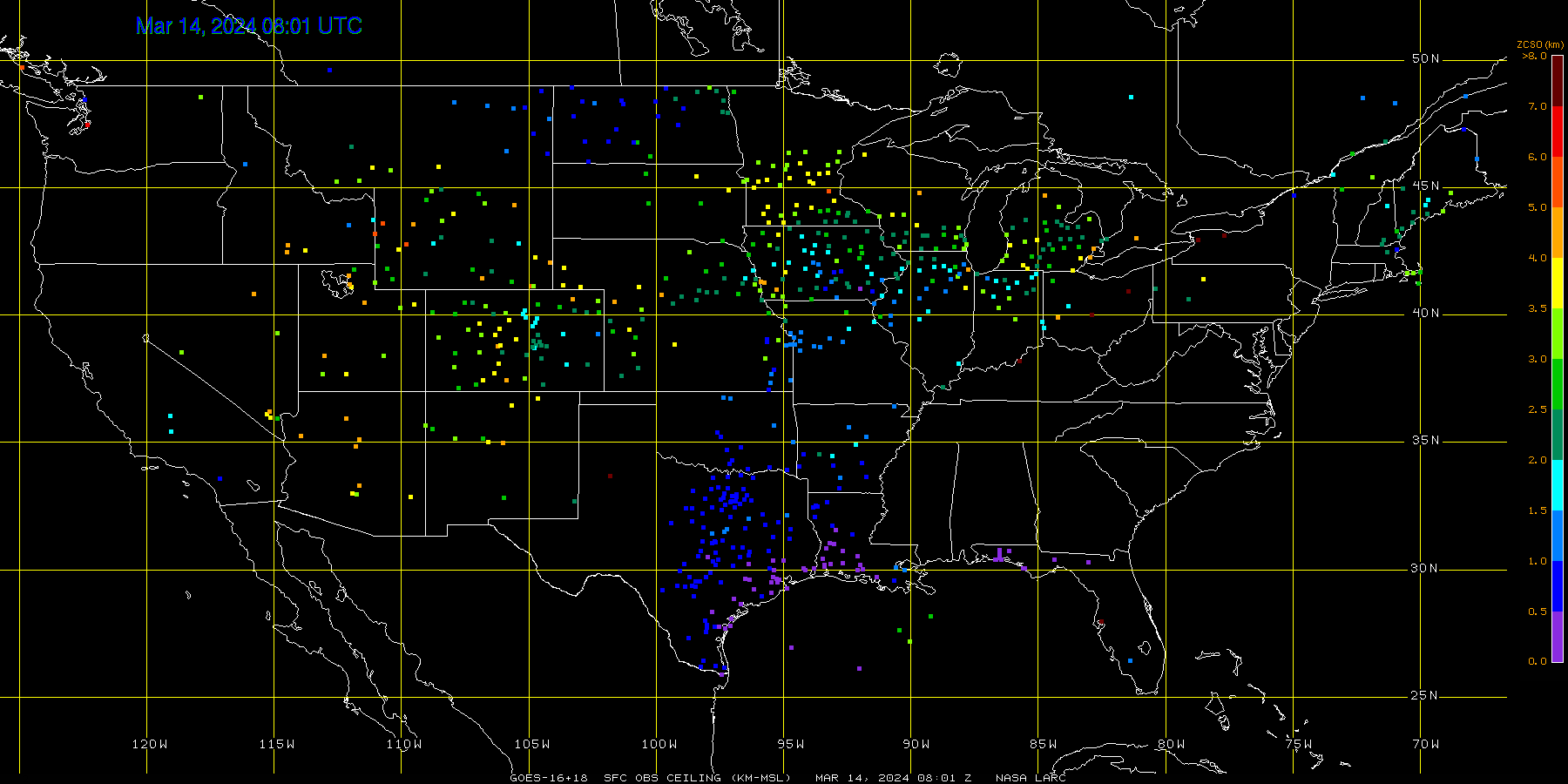This screenshot has height=784, width=1568.
Task: Select the yellow segment of the color bar
Action: 1558,283
